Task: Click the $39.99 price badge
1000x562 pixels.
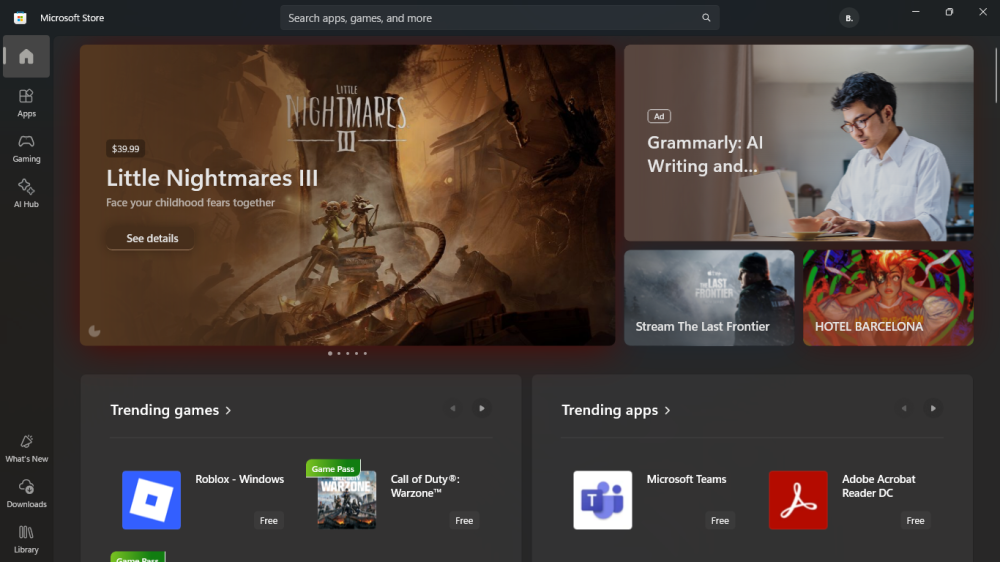Action: pos(125,149)
